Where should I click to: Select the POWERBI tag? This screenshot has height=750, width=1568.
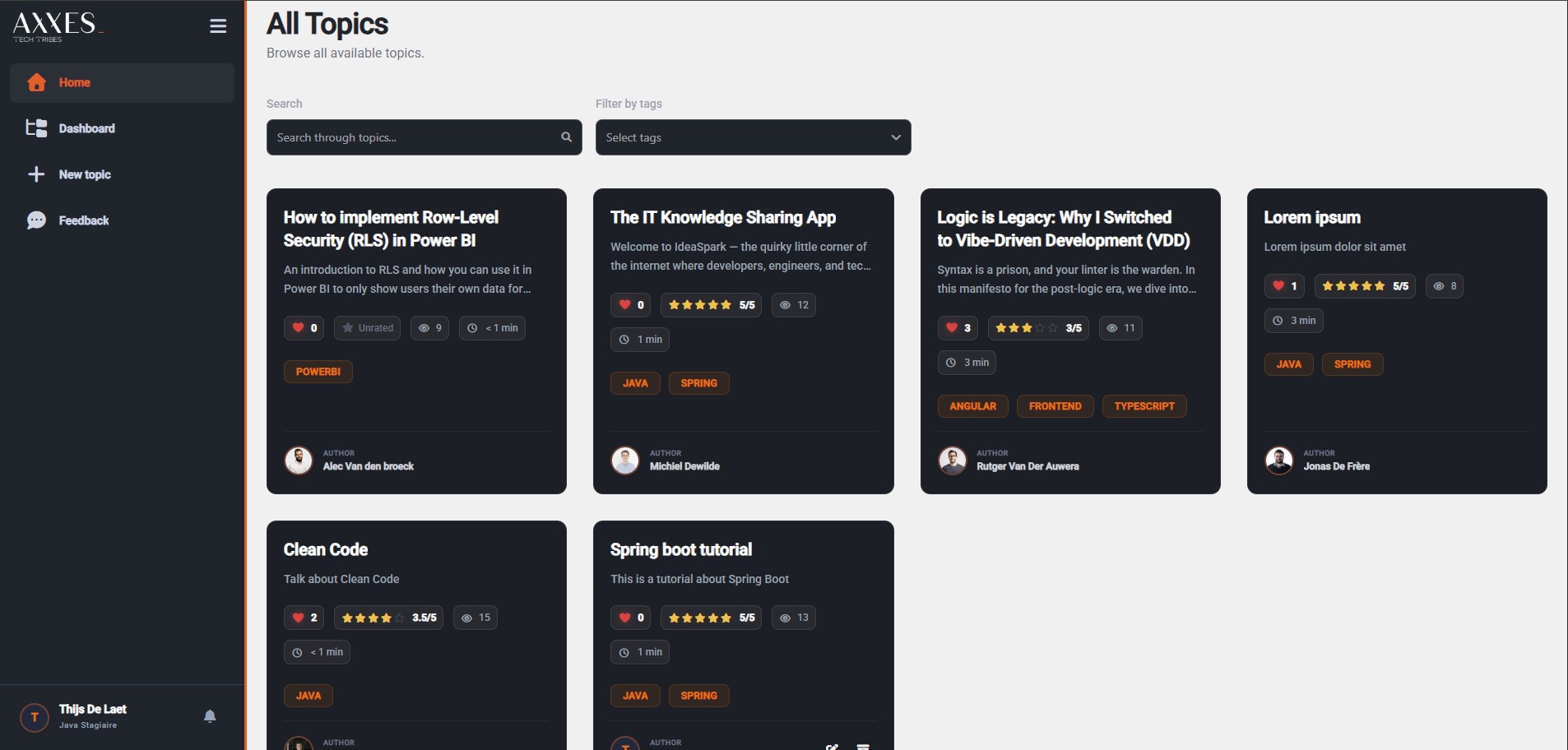[x=318, y=372]
